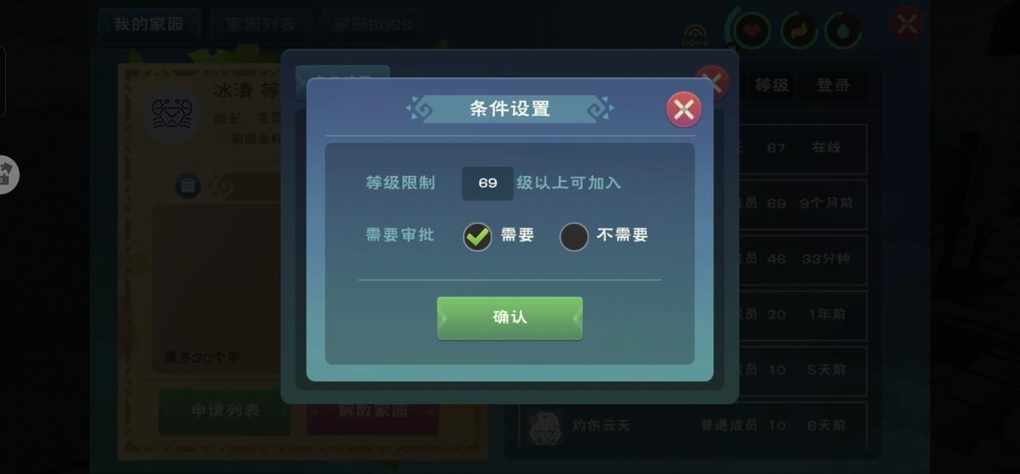Close the dimmed dialog behind 条件设置

pos(712,83)
